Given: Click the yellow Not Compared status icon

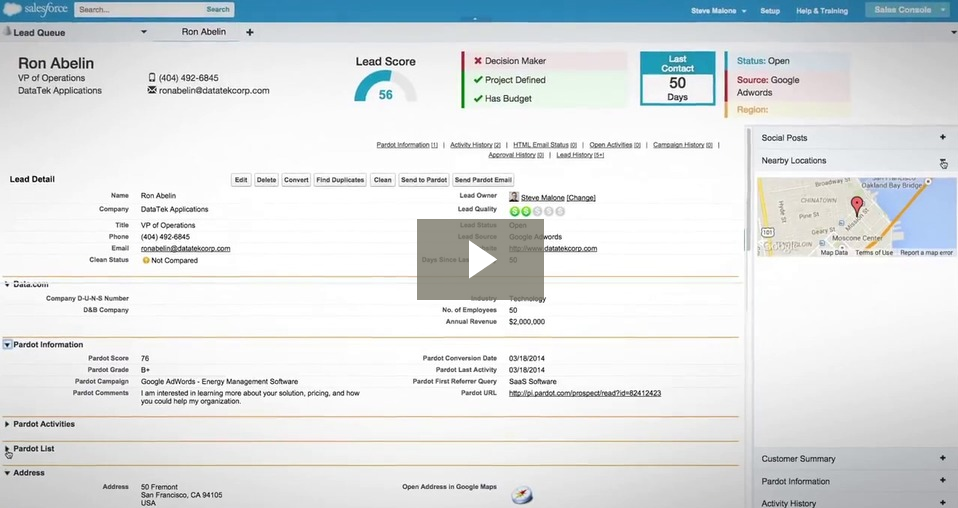Looking at the screenshot, I should [145, 260].
